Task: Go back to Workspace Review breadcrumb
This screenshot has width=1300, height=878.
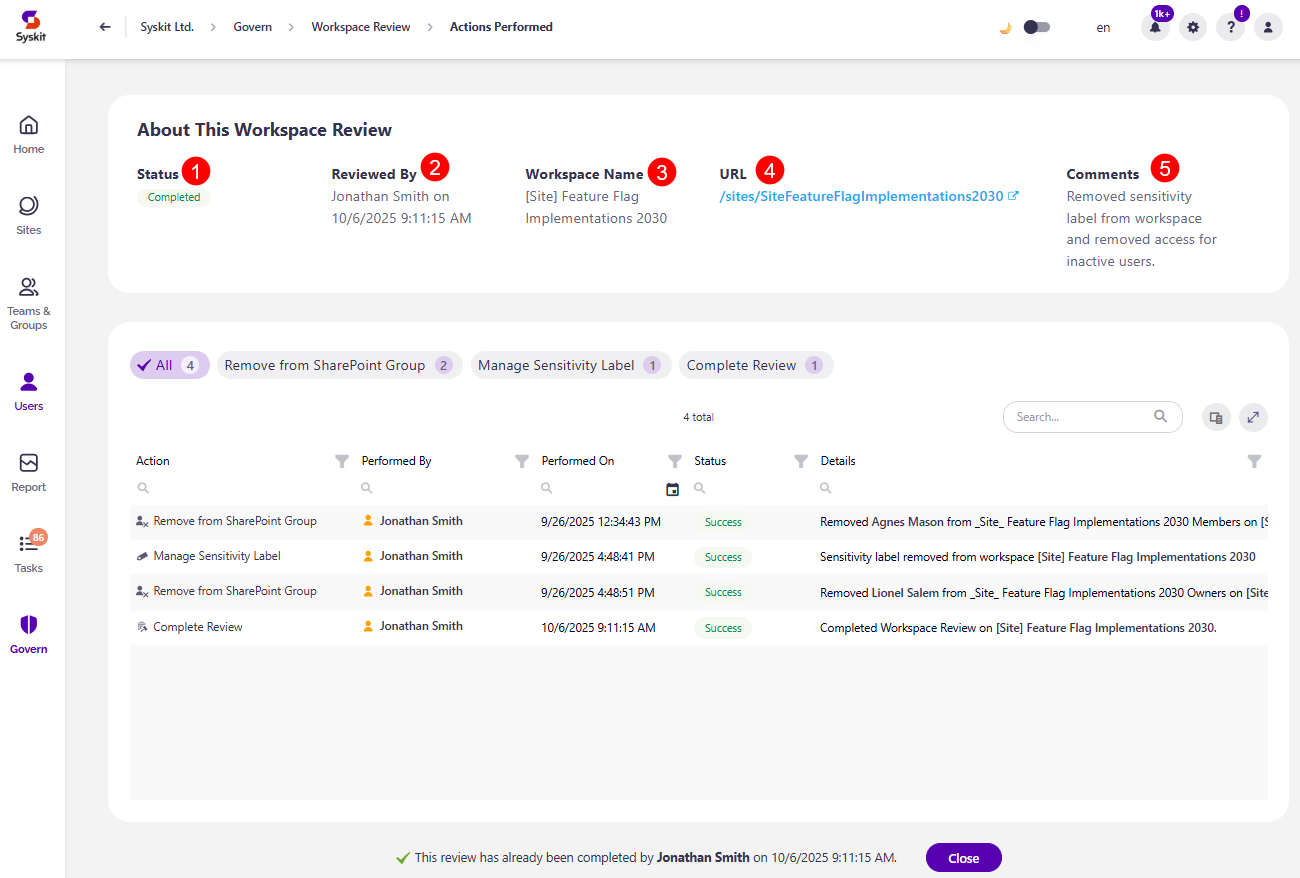Action: tap(361, 27)
